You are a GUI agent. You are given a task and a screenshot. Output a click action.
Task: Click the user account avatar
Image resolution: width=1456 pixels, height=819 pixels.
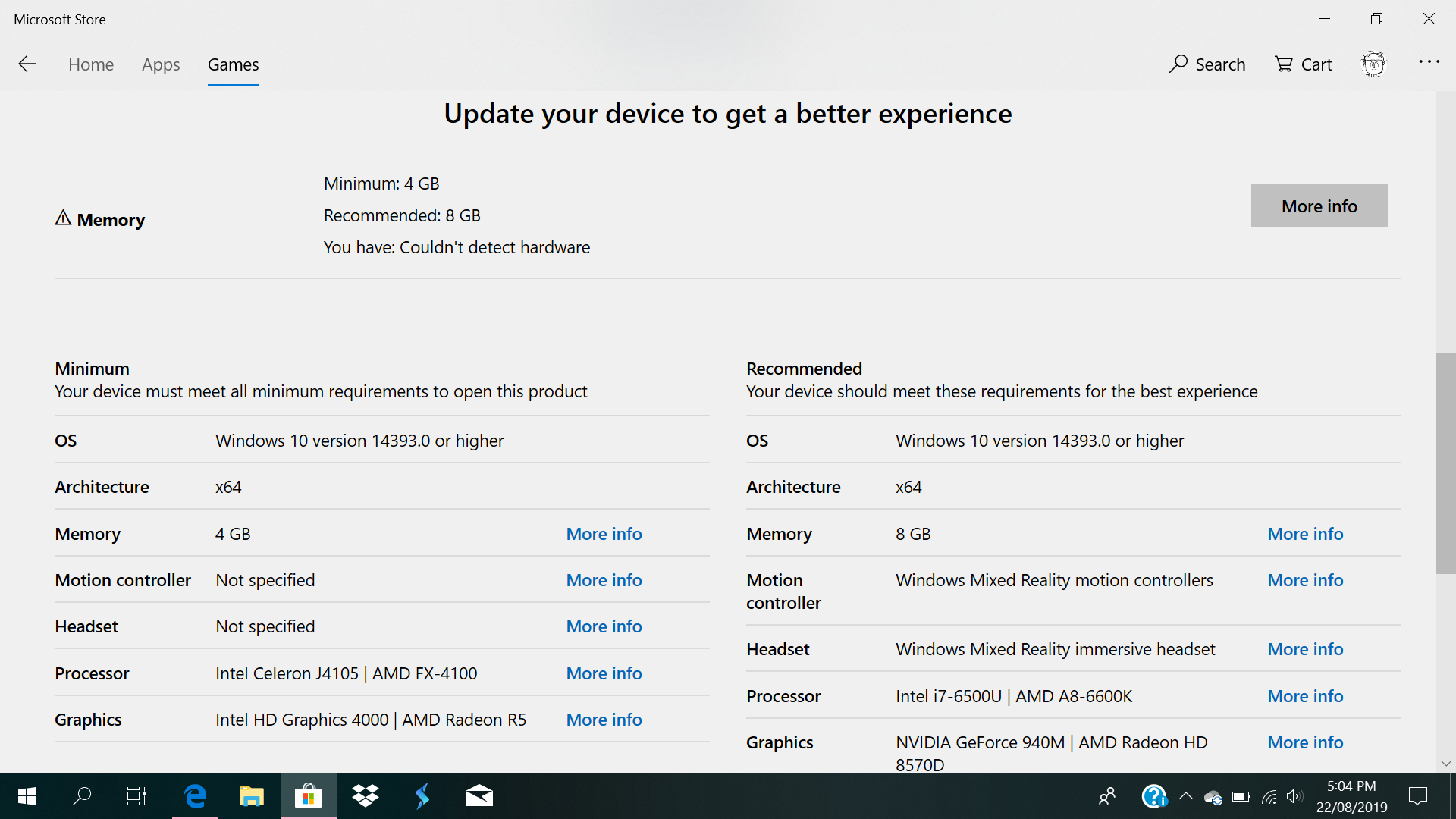(1373, 64)
